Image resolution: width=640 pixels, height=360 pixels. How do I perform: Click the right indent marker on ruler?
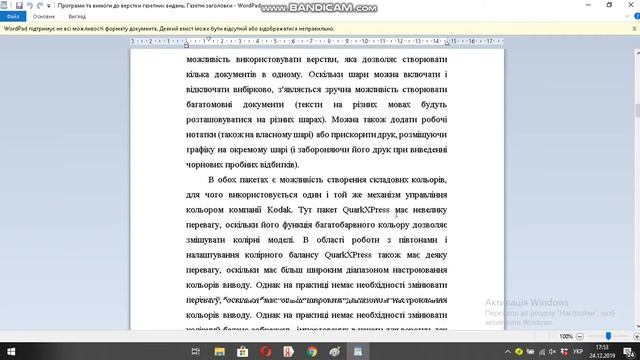(x=447, y=43)
